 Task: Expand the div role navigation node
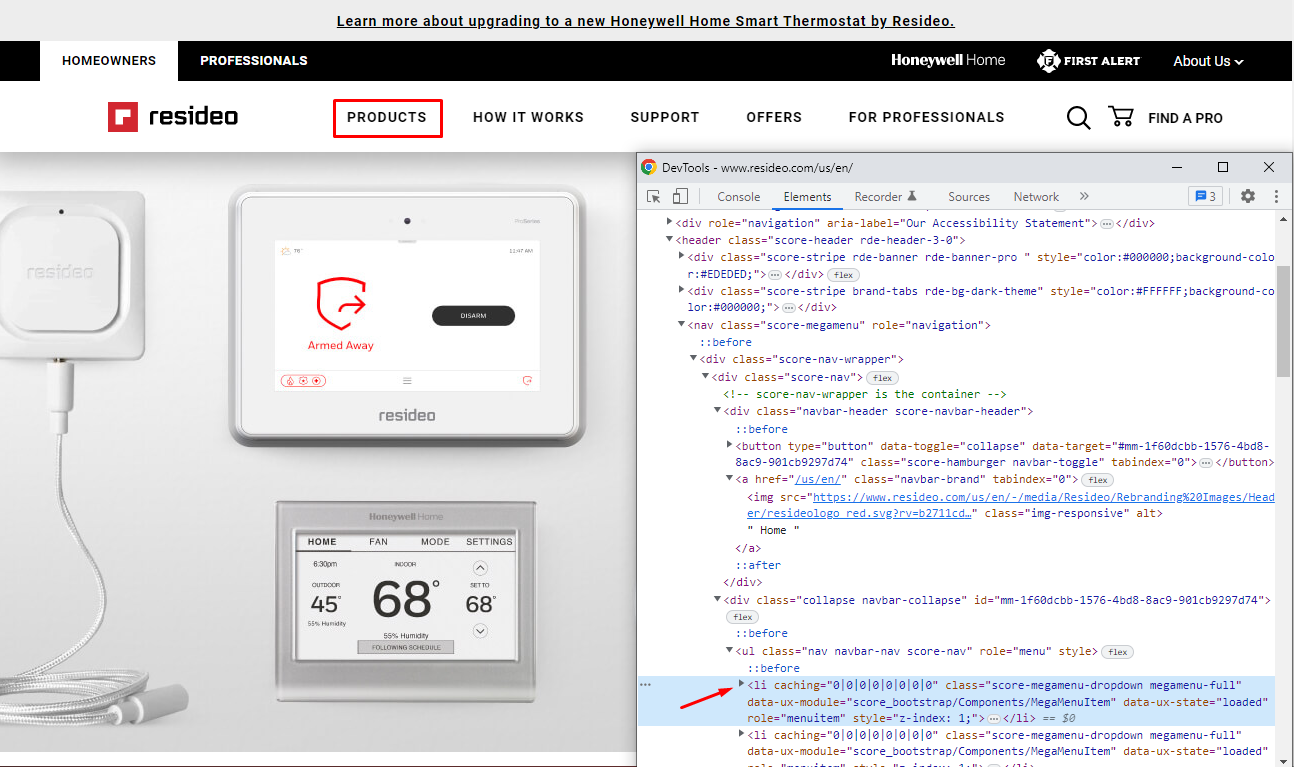(670, 223)
